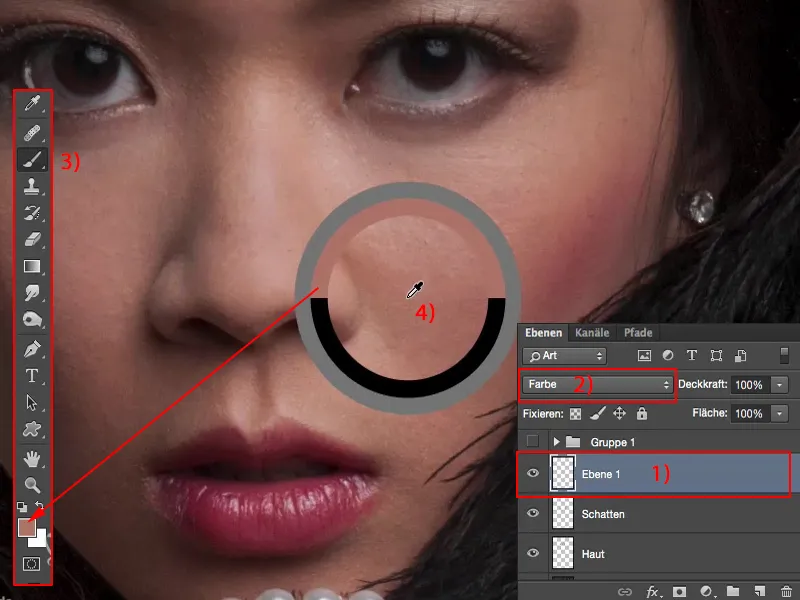800x600 pixels.
Task: Filter layers by type layers icon
Action: [x=692, y=356]
